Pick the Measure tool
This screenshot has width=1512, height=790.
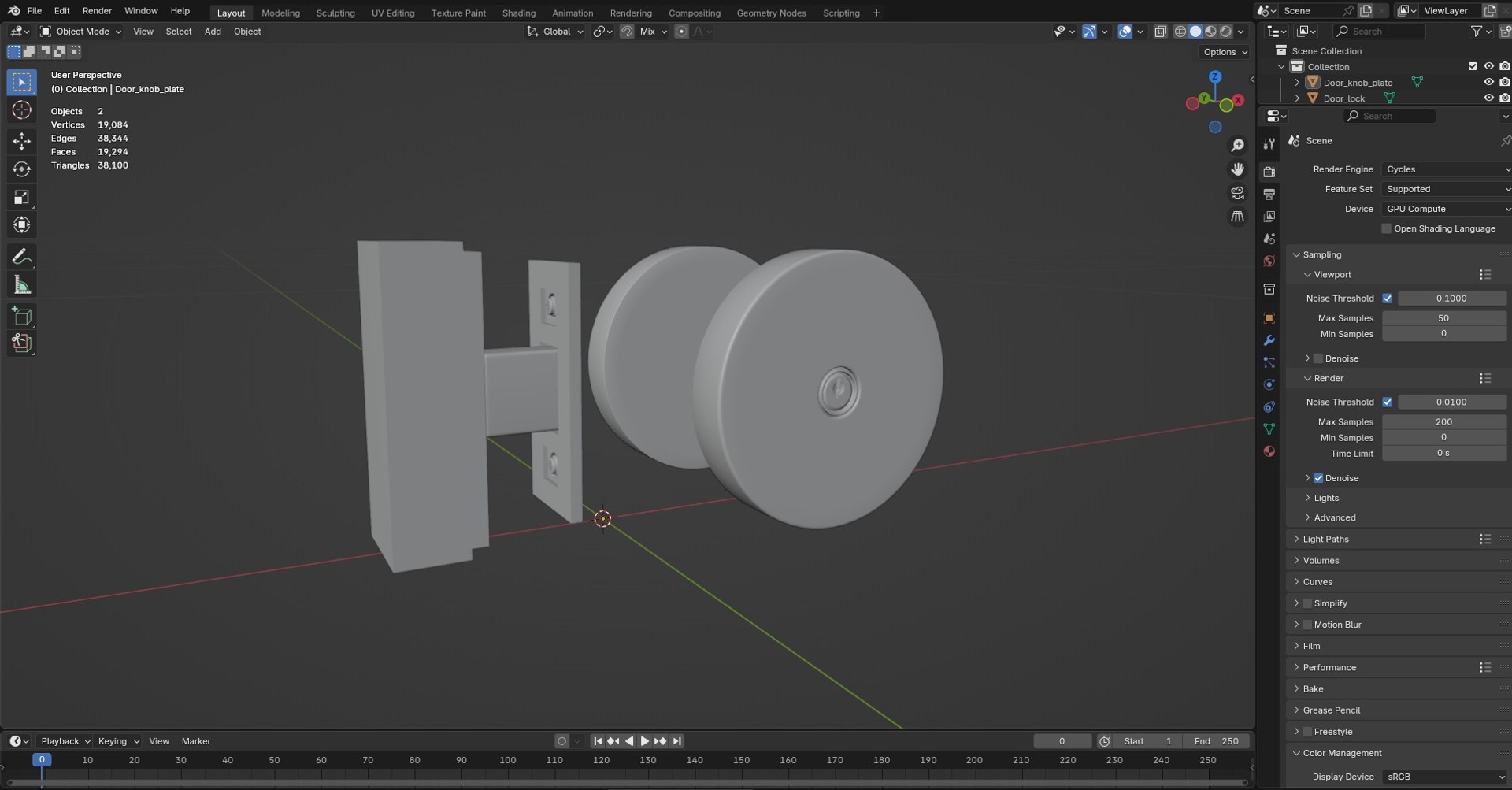click(21, 285)
